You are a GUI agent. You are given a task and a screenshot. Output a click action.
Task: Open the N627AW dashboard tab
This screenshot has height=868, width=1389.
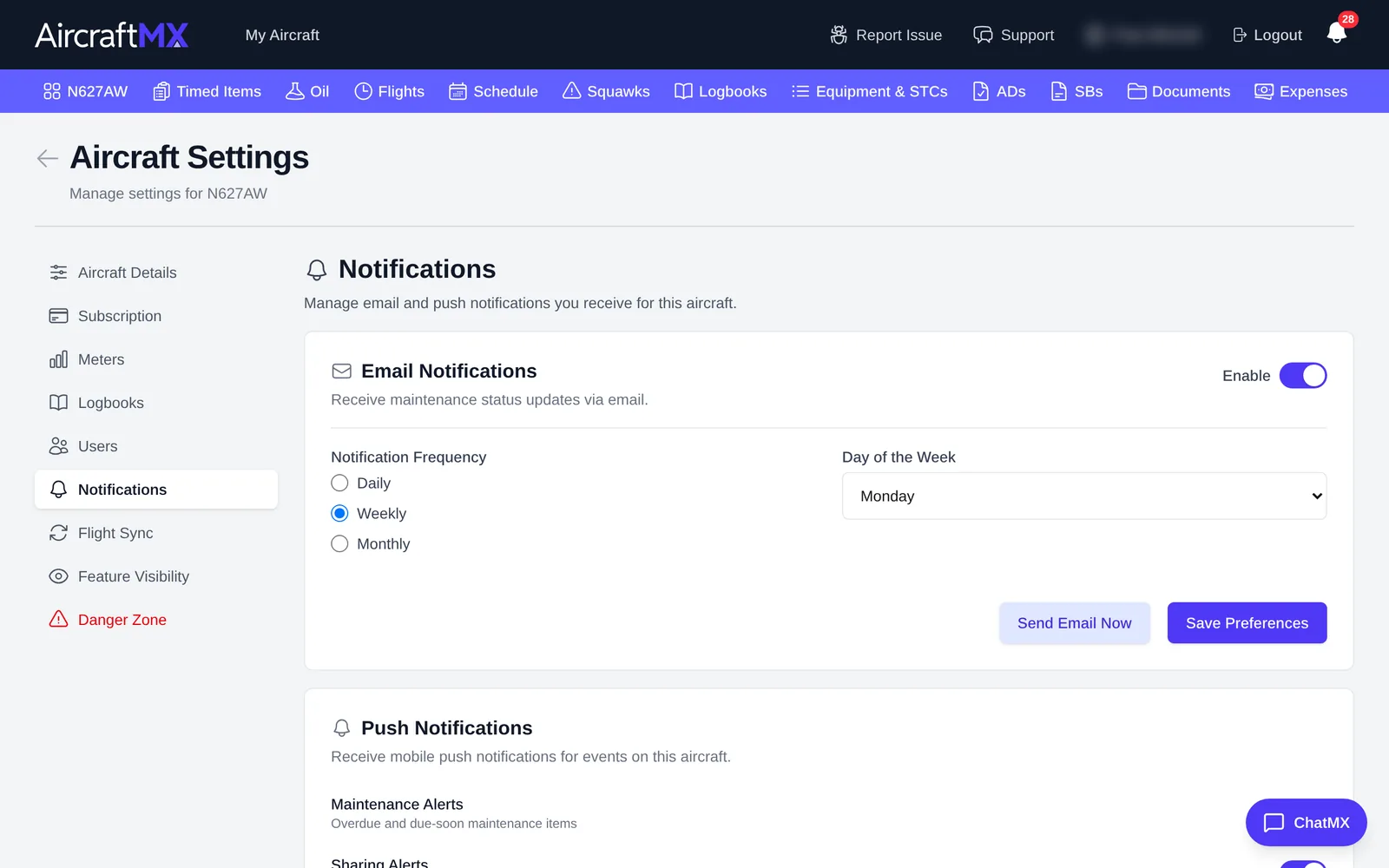85,91
